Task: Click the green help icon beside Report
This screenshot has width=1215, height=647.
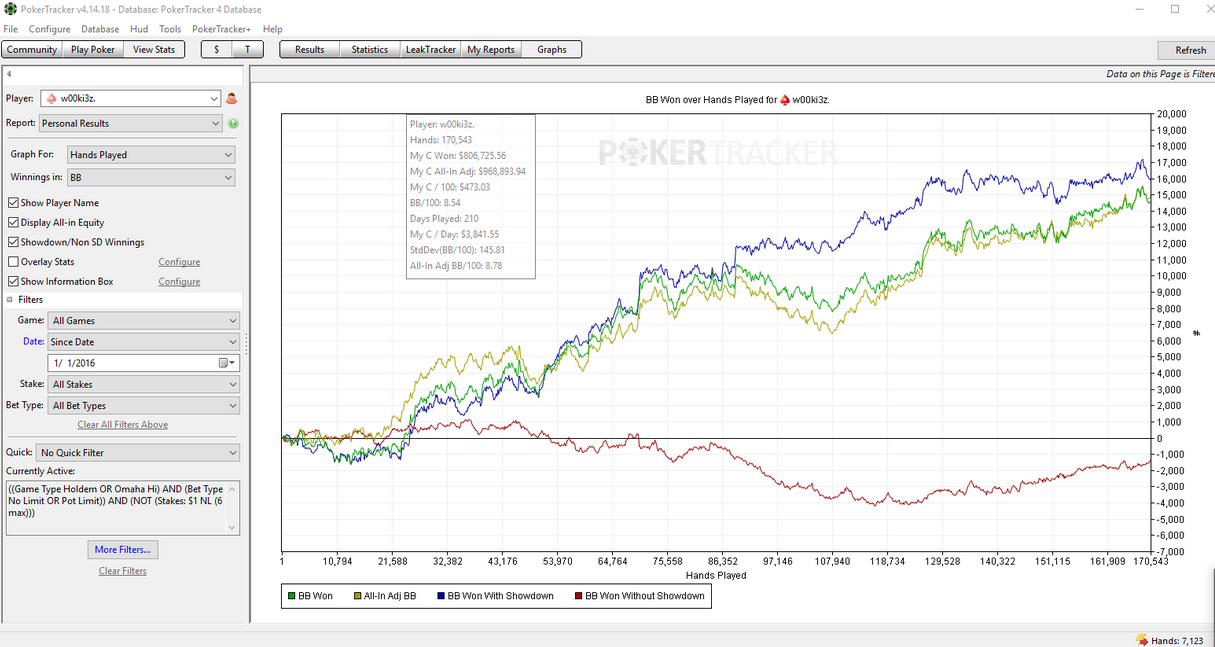Action: tap(232, 123)
